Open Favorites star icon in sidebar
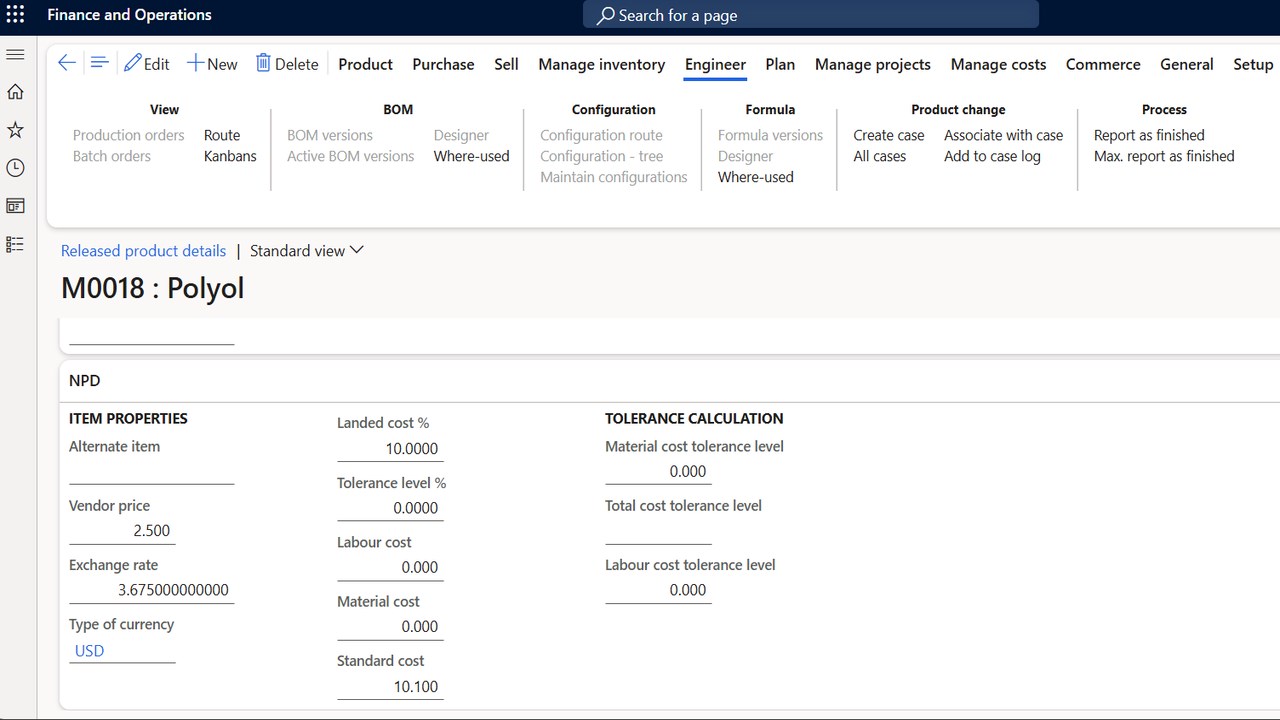 (15, 130)
